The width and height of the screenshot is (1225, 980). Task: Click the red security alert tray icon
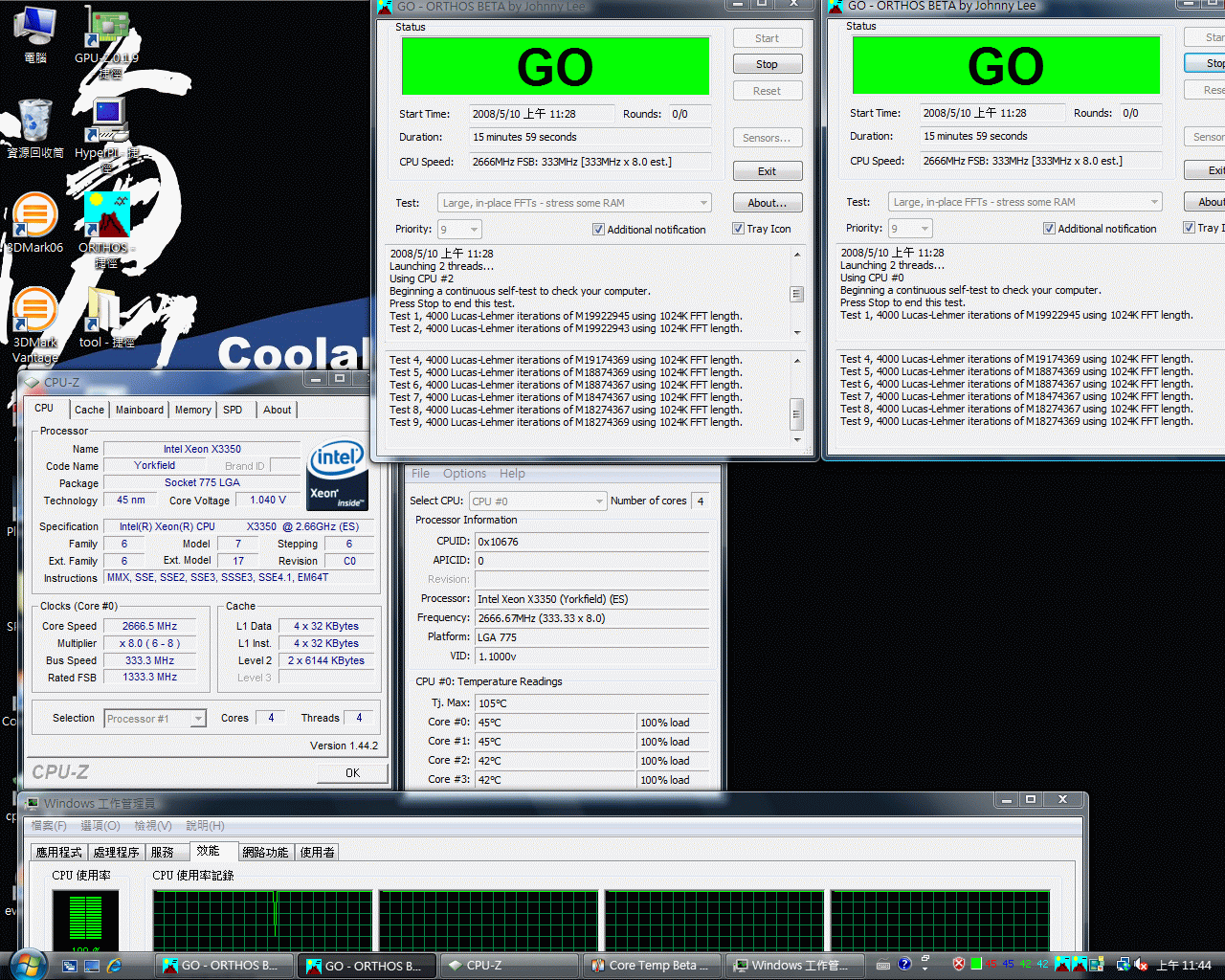[959, 965]
